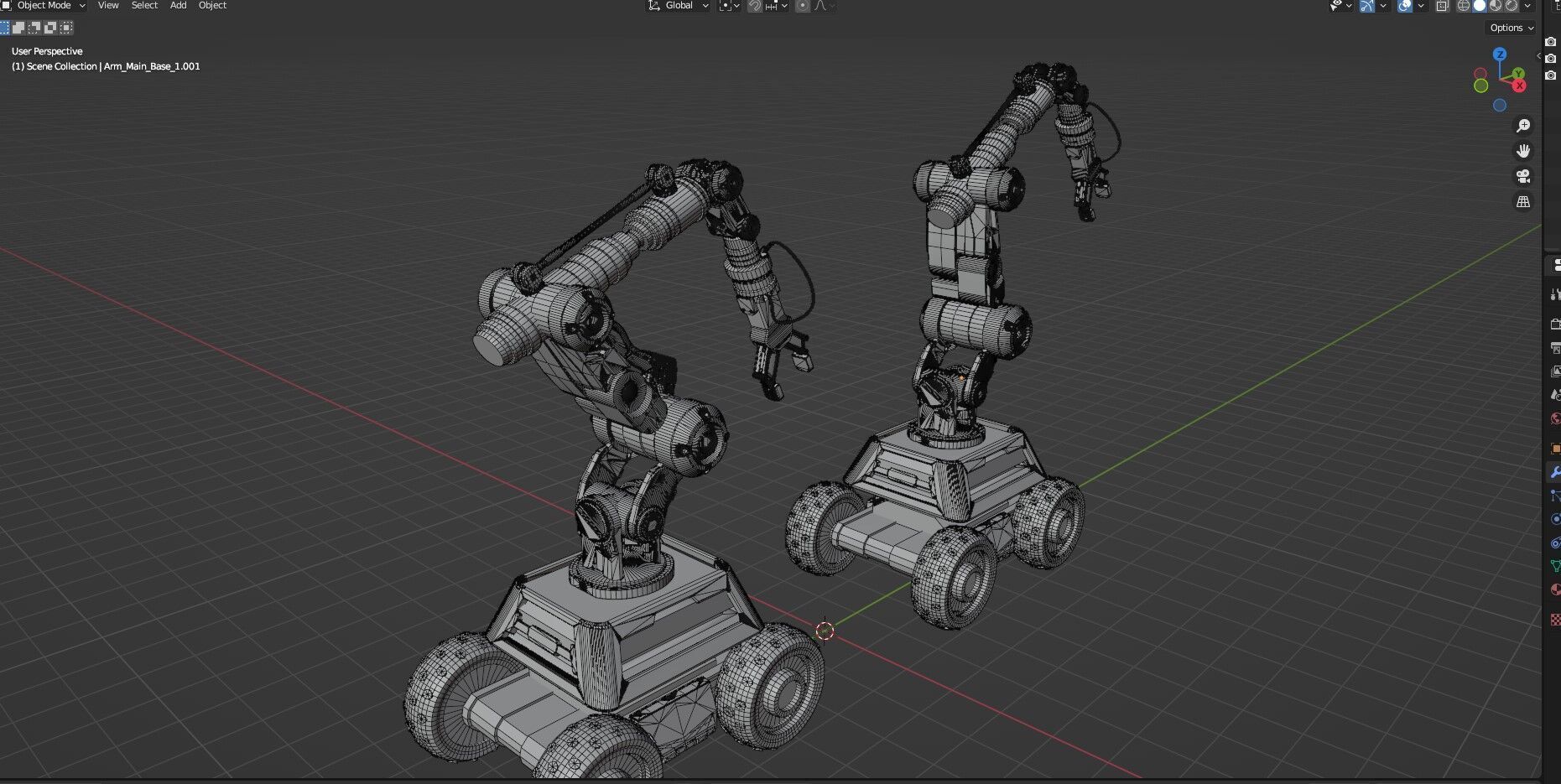Snap view to the blue Z axis
Screen dimensions: 1561x784
coord(1500,54)
